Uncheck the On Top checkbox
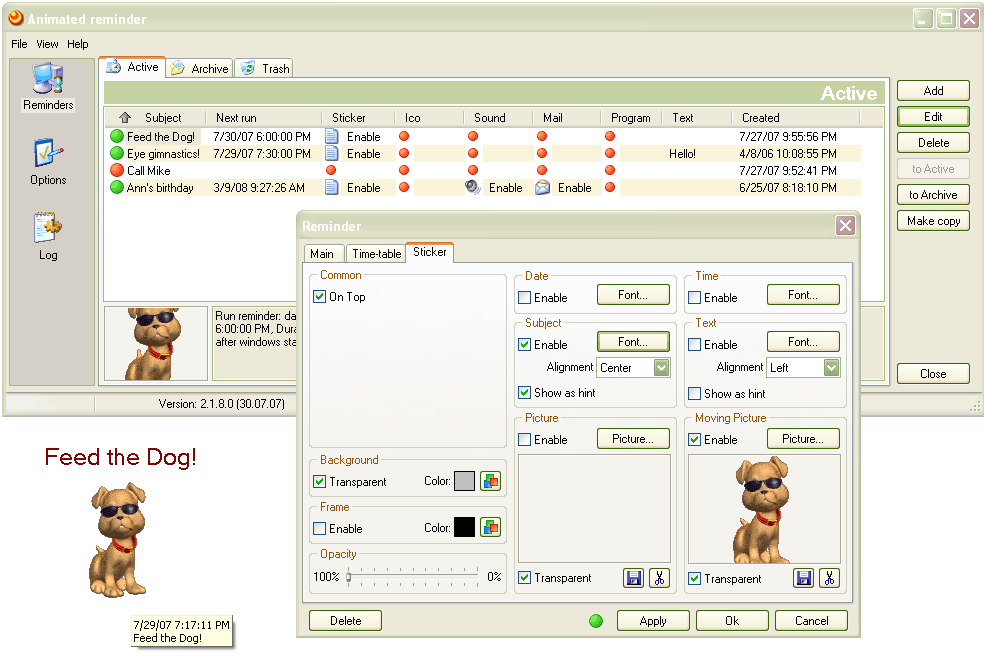Viewport: 984px width, 657px height. click(320, 297)
